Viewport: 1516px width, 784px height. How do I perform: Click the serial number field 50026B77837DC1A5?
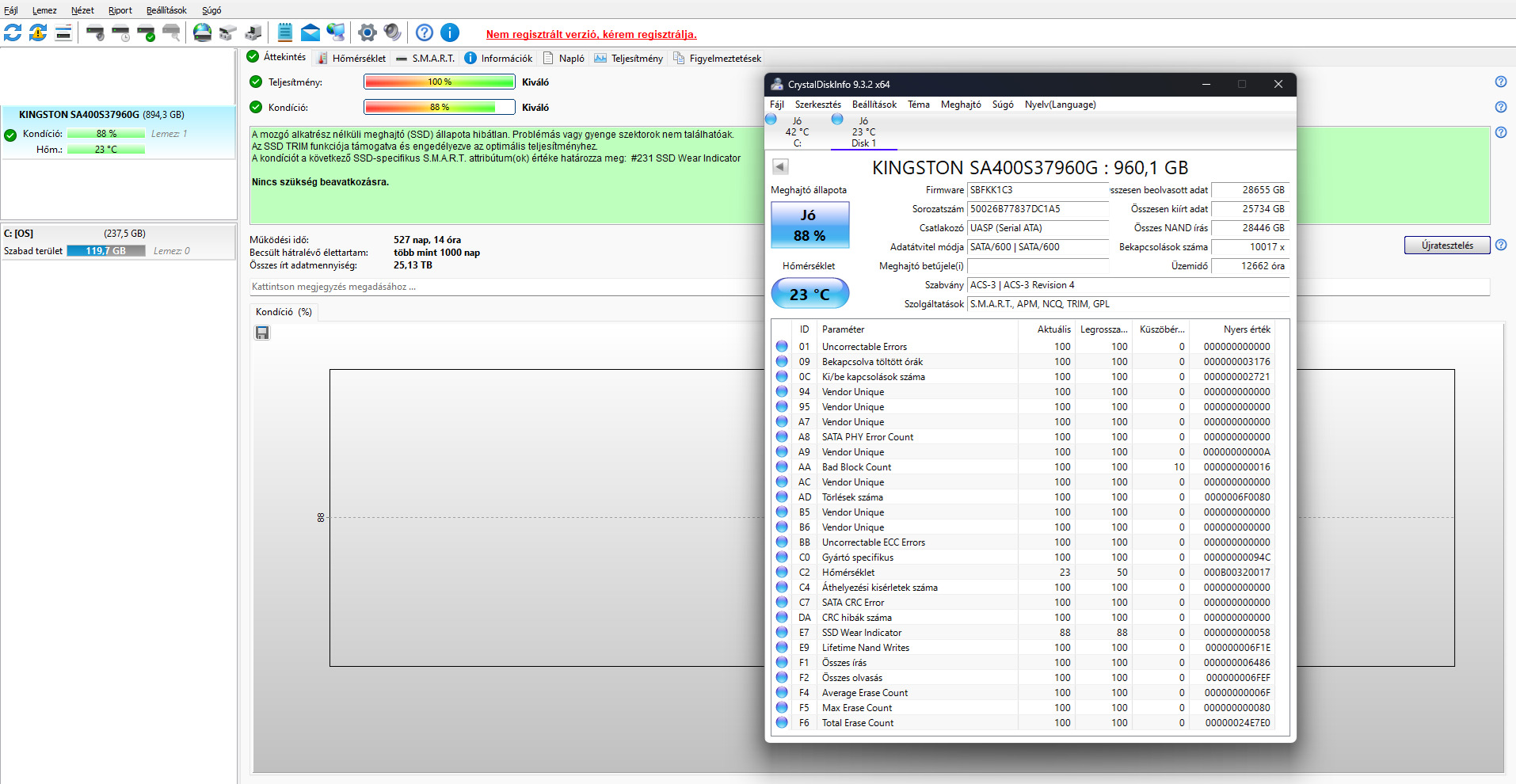1038,209
